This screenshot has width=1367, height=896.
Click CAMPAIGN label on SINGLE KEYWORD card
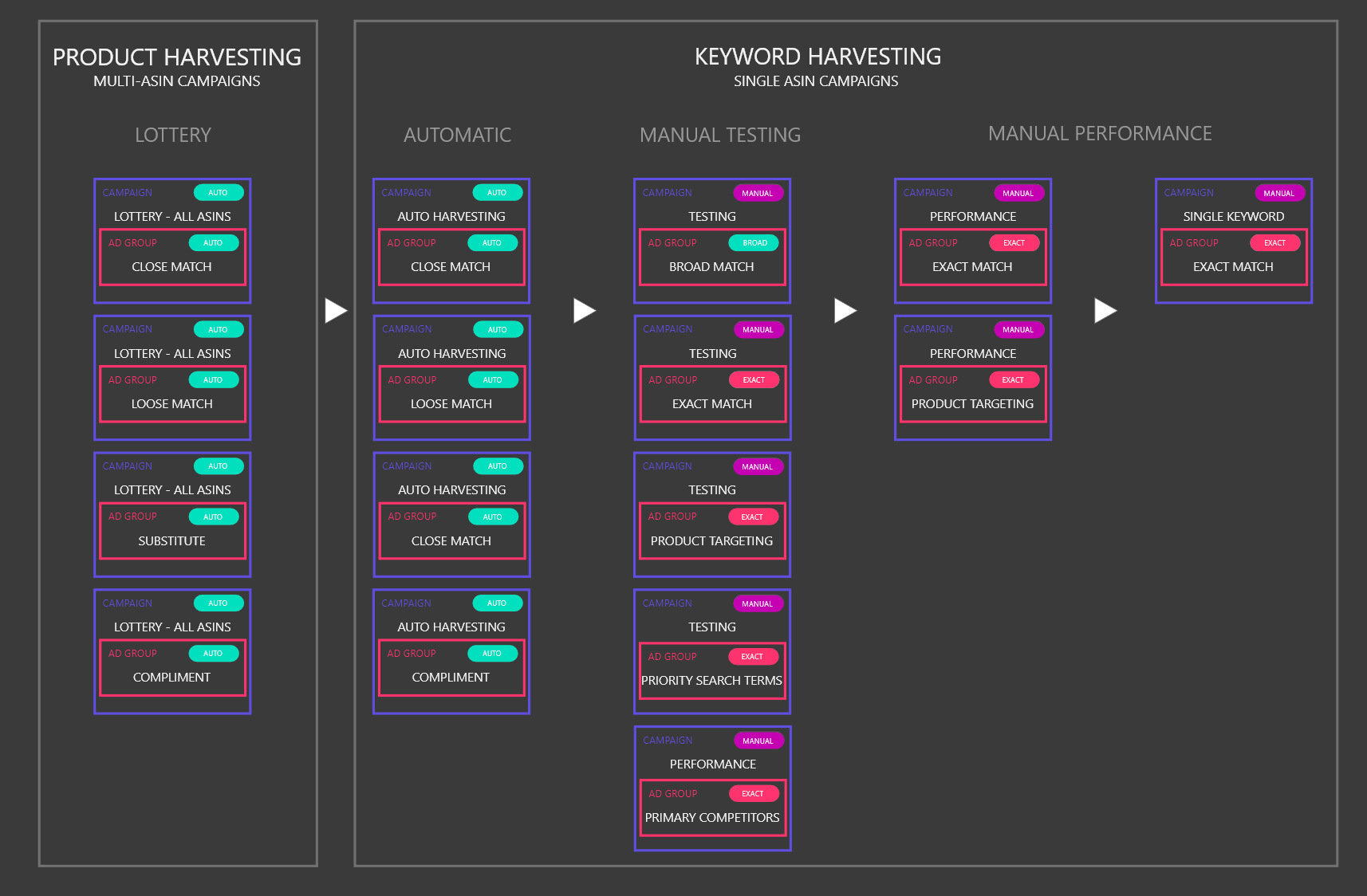(1188, 193)
